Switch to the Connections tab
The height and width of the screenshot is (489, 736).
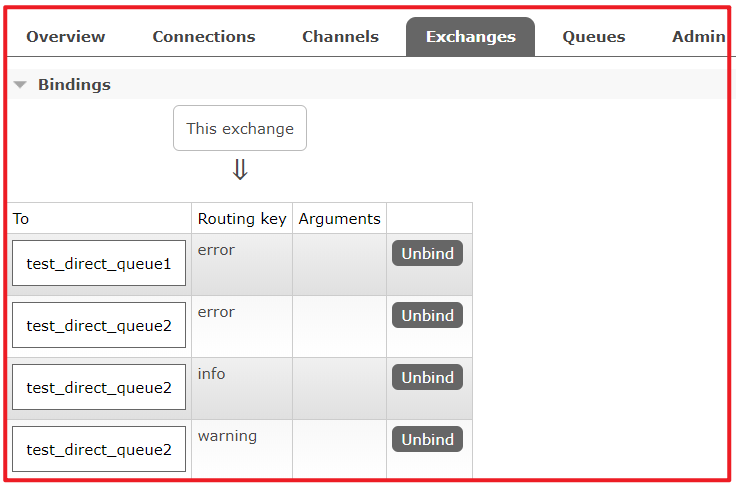pyautogui.click(x=203, y=37)
